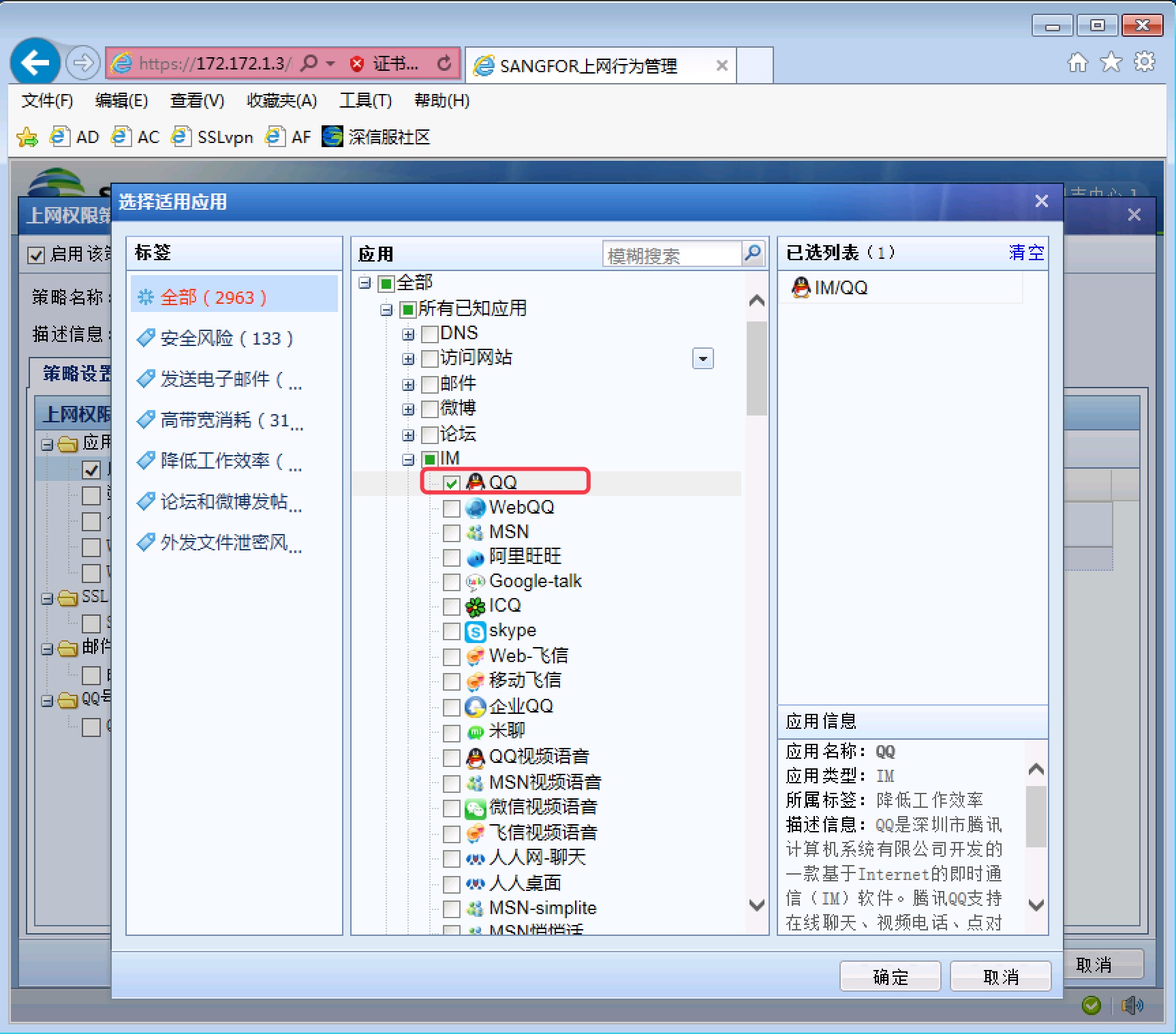Close the 选择适用应用 dialog
1176x1034 pixels.
click(x=1042, y=201)
